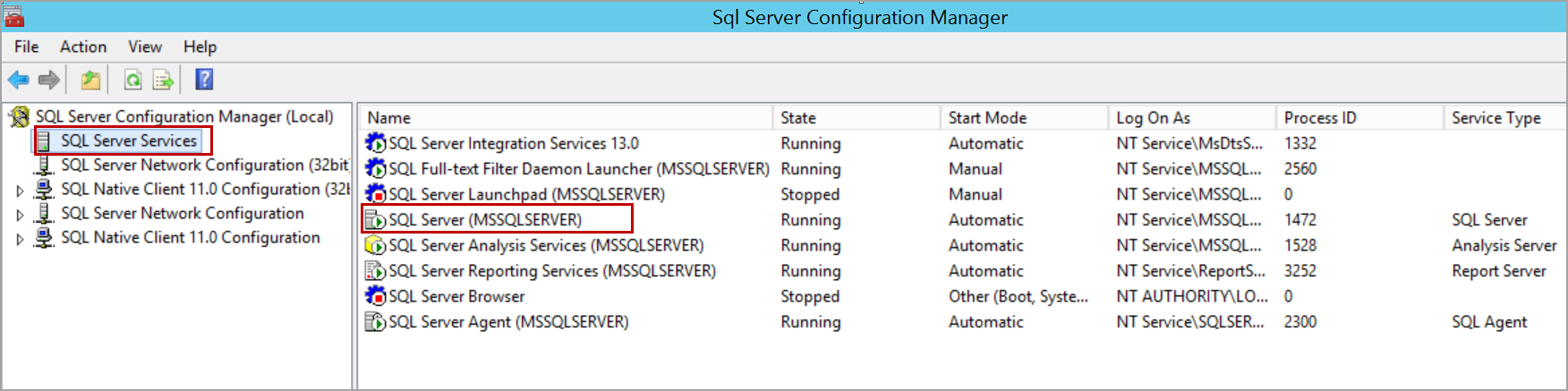Select SQL Server Agent (MSSQLSERVER) row
1568x391 pixels.
pos(507,322)
